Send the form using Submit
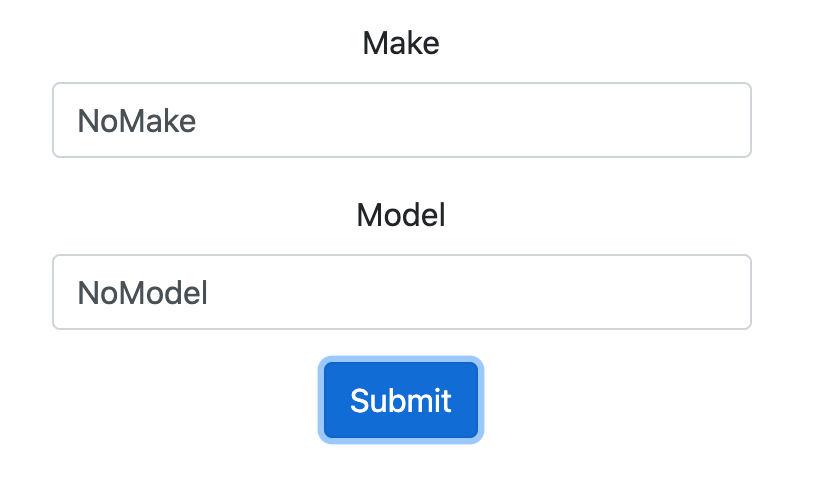This screenshot has width=828, height=492. 401,400
